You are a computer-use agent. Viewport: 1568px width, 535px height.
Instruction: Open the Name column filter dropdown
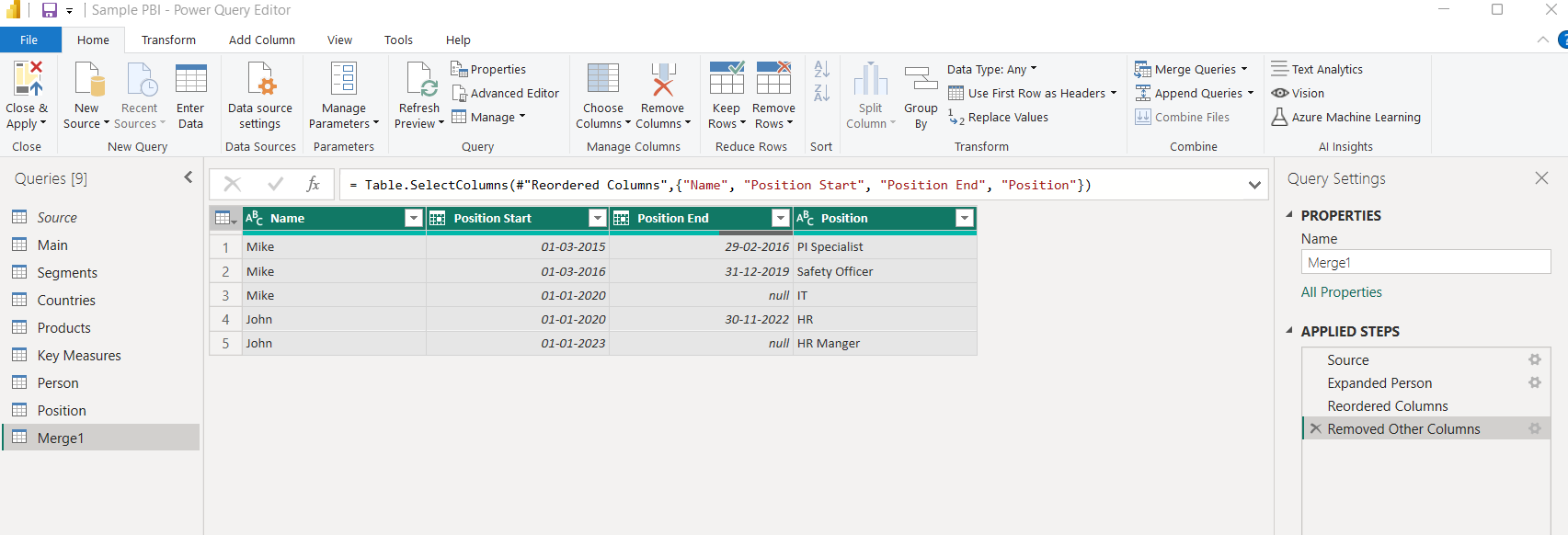414,218
